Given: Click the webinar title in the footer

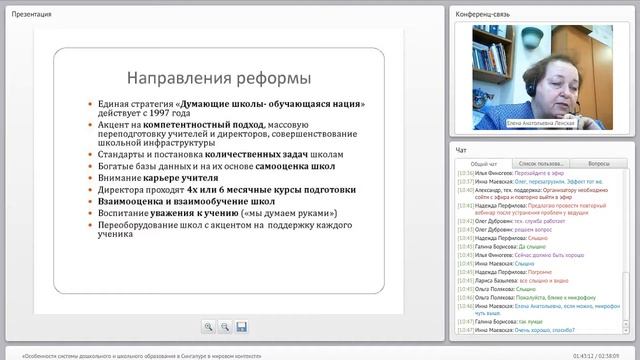Looking at the screenshot, I should (x=142, y=356).
